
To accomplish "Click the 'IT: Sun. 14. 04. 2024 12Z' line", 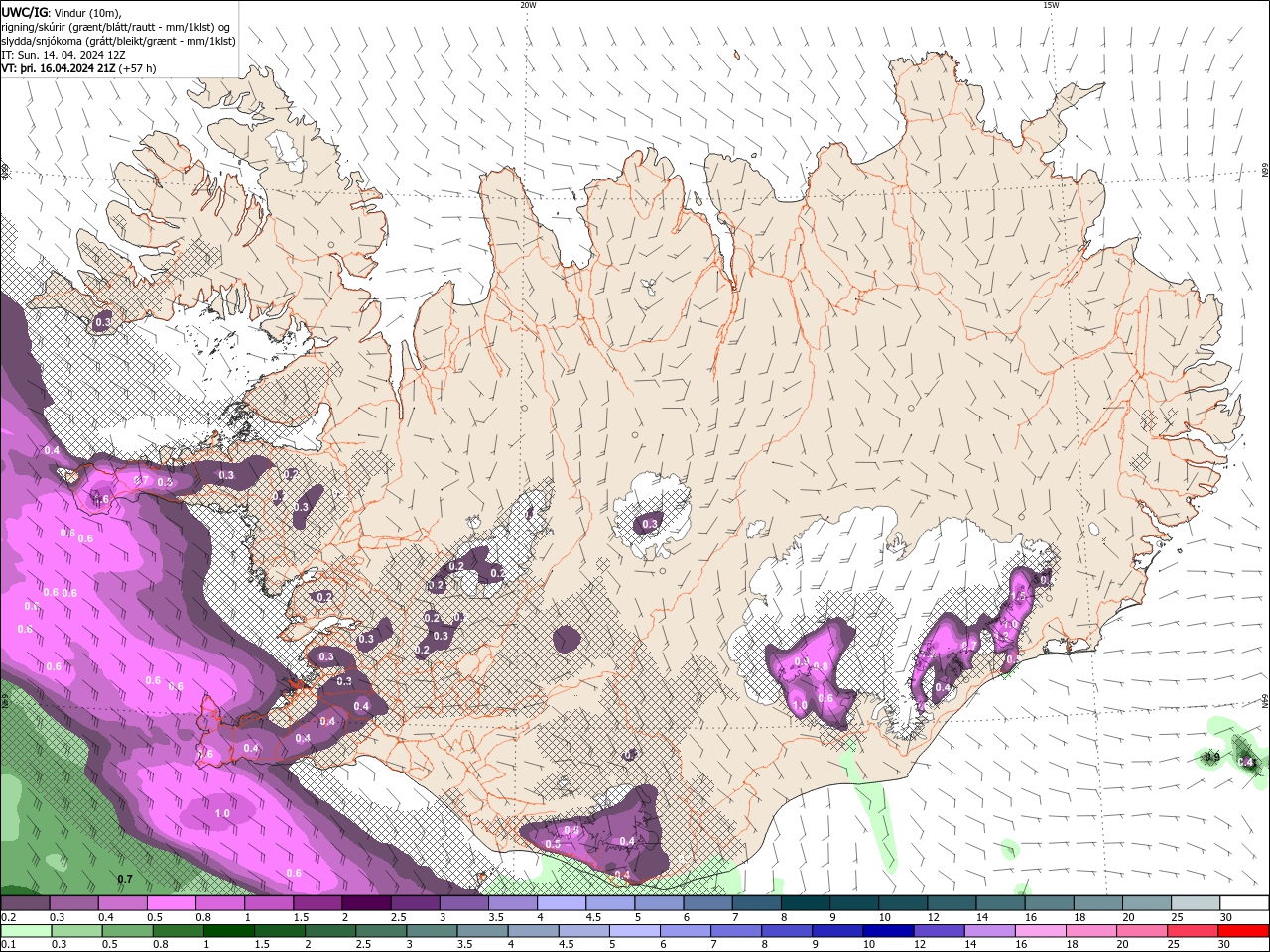I will coord(64,55).
